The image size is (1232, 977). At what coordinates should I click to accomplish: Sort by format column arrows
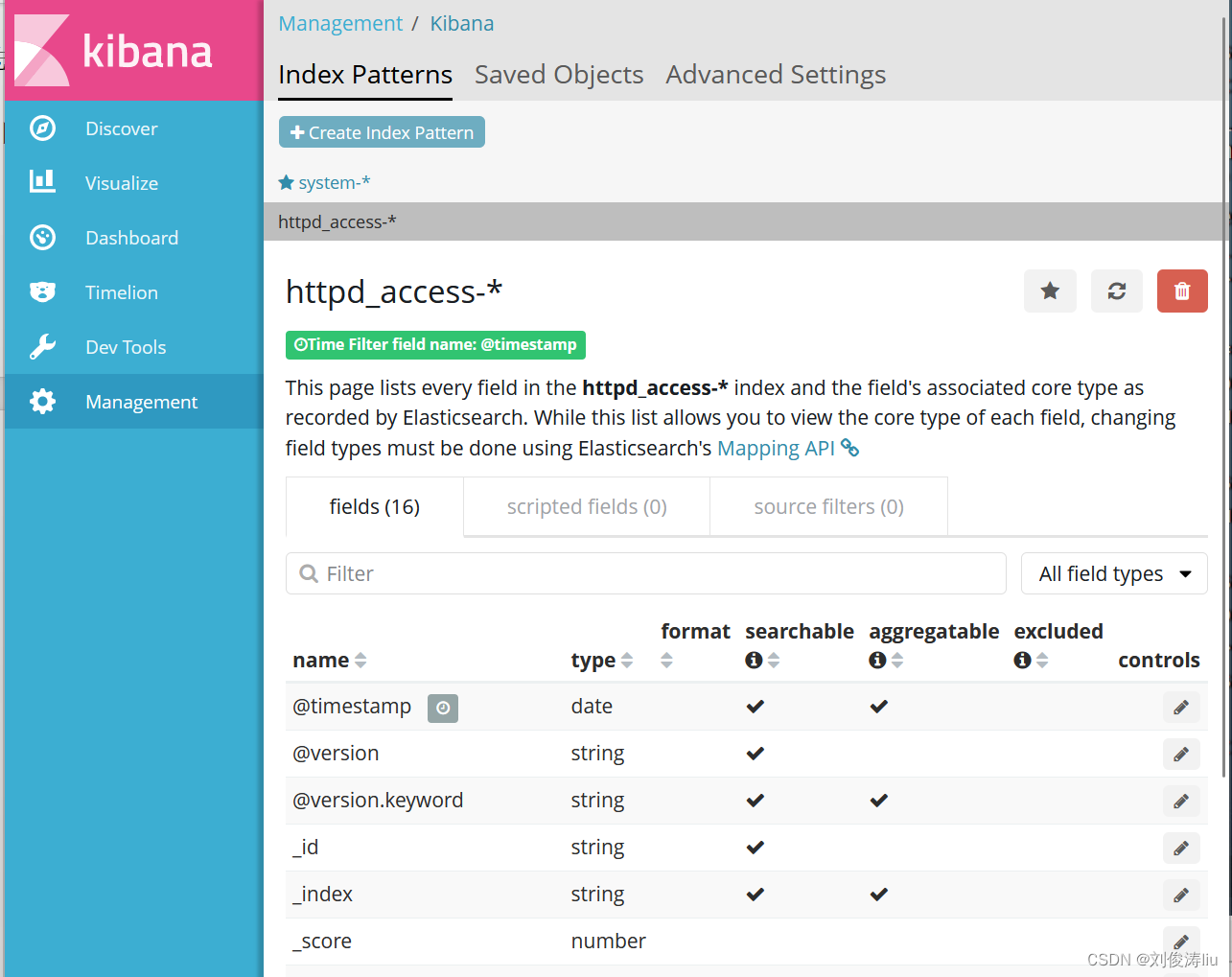click(x=666, y=660)
